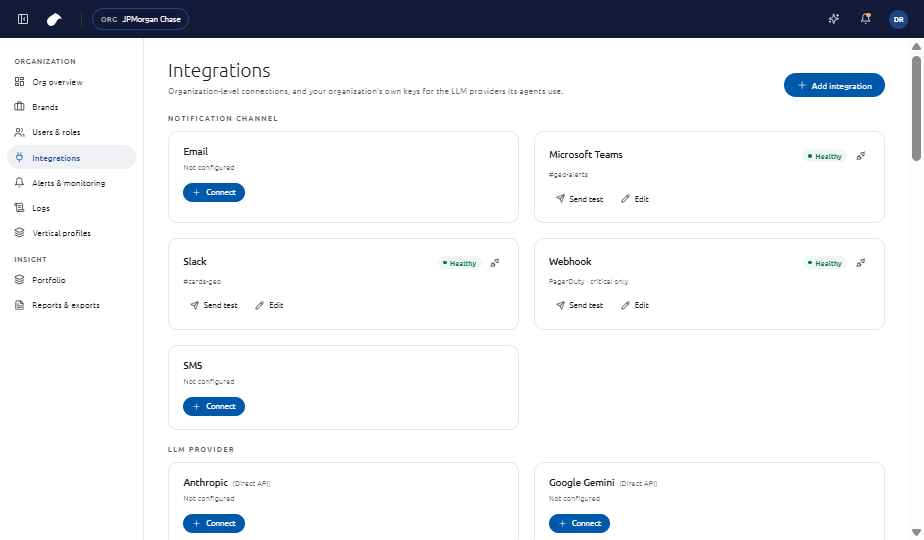The width and height of the screenshot is (924, 540).
Task: Connect the Email channel
Action: click(x=214, y=192)
